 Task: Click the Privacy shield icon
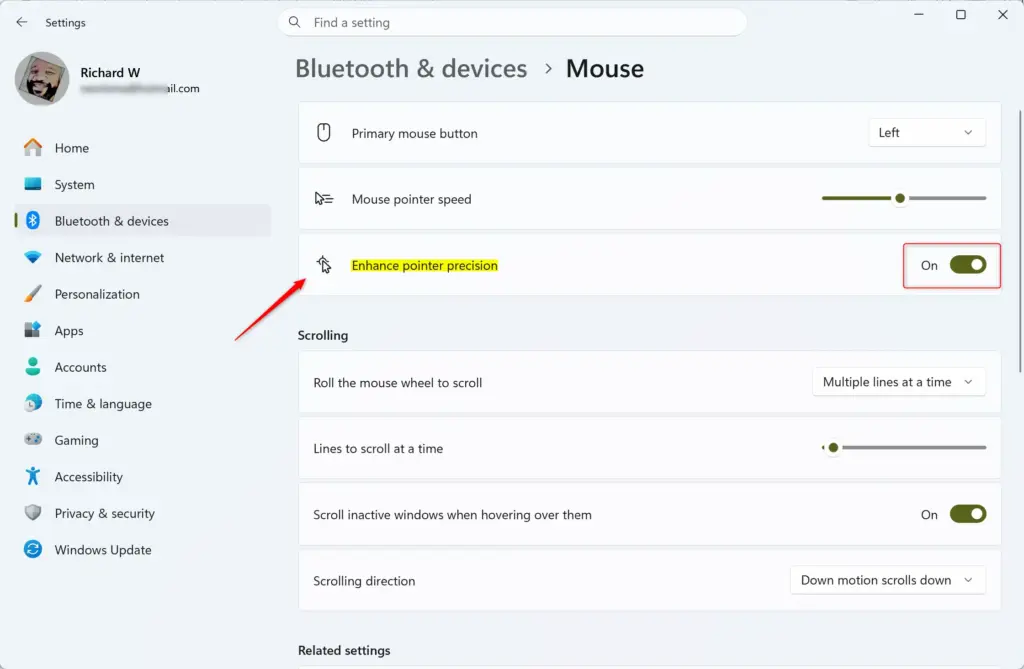point(33,513)
